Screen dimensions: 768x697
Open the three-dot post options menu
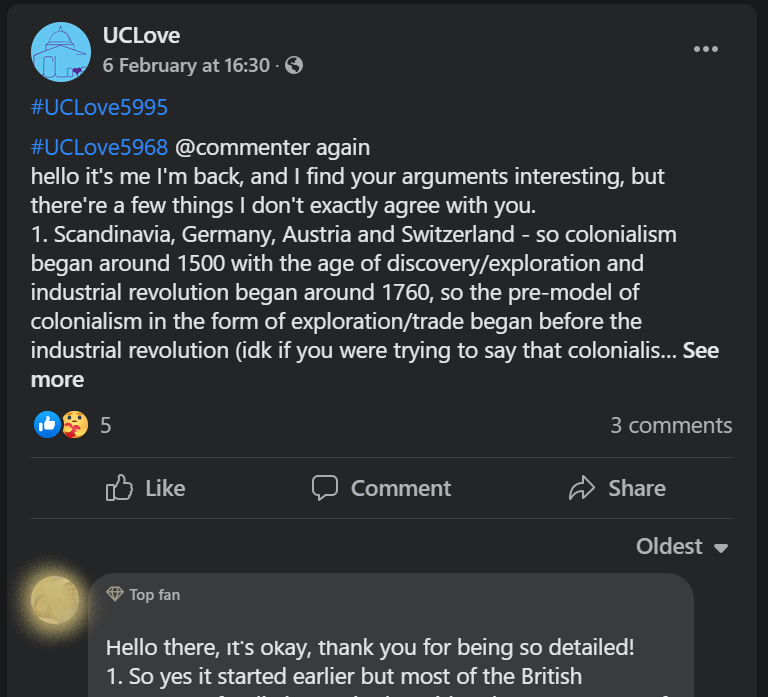pyautogui.click(x=706, y=49)
